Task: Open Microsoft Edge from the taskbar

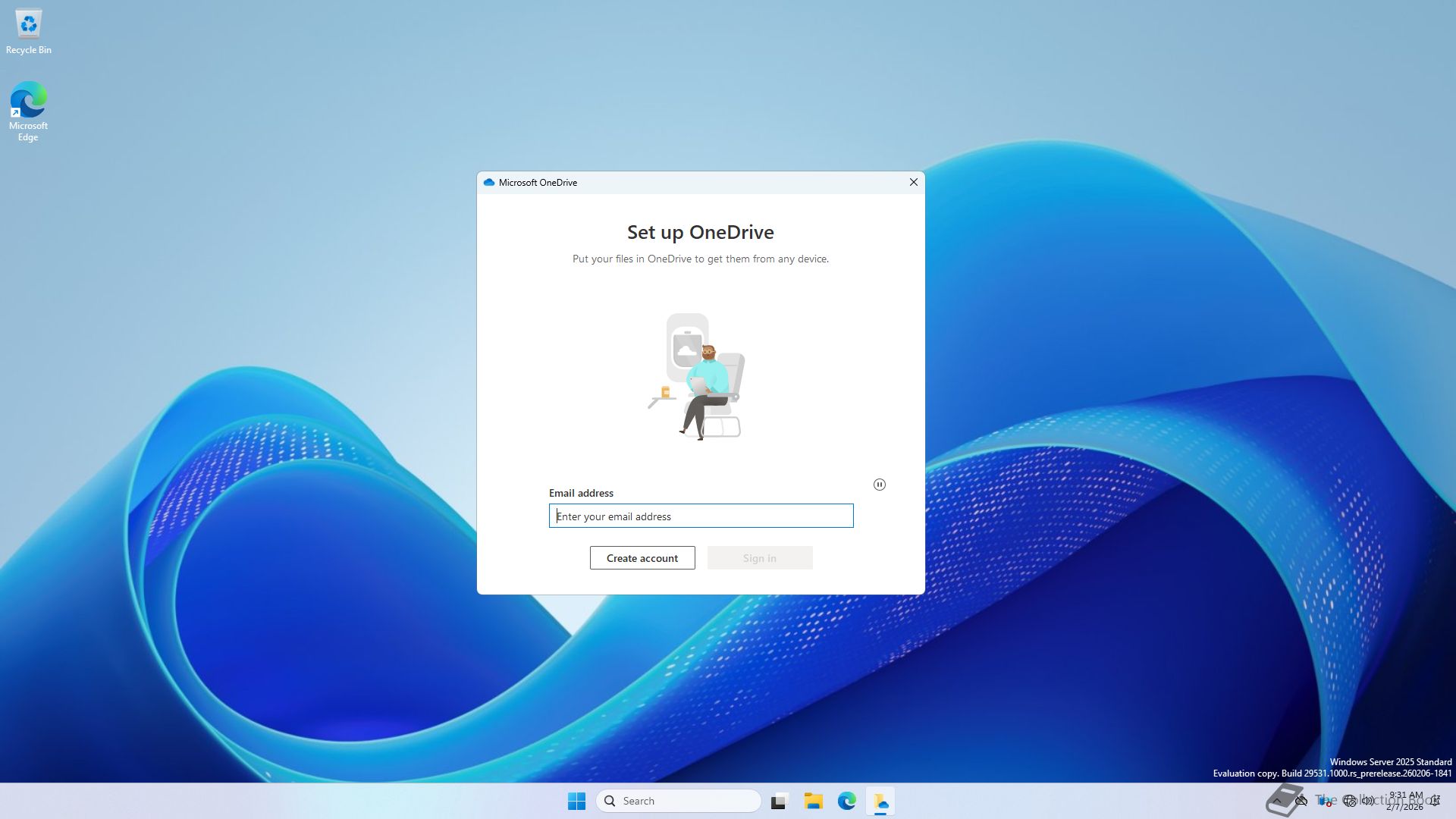Action: coord(846,801)
